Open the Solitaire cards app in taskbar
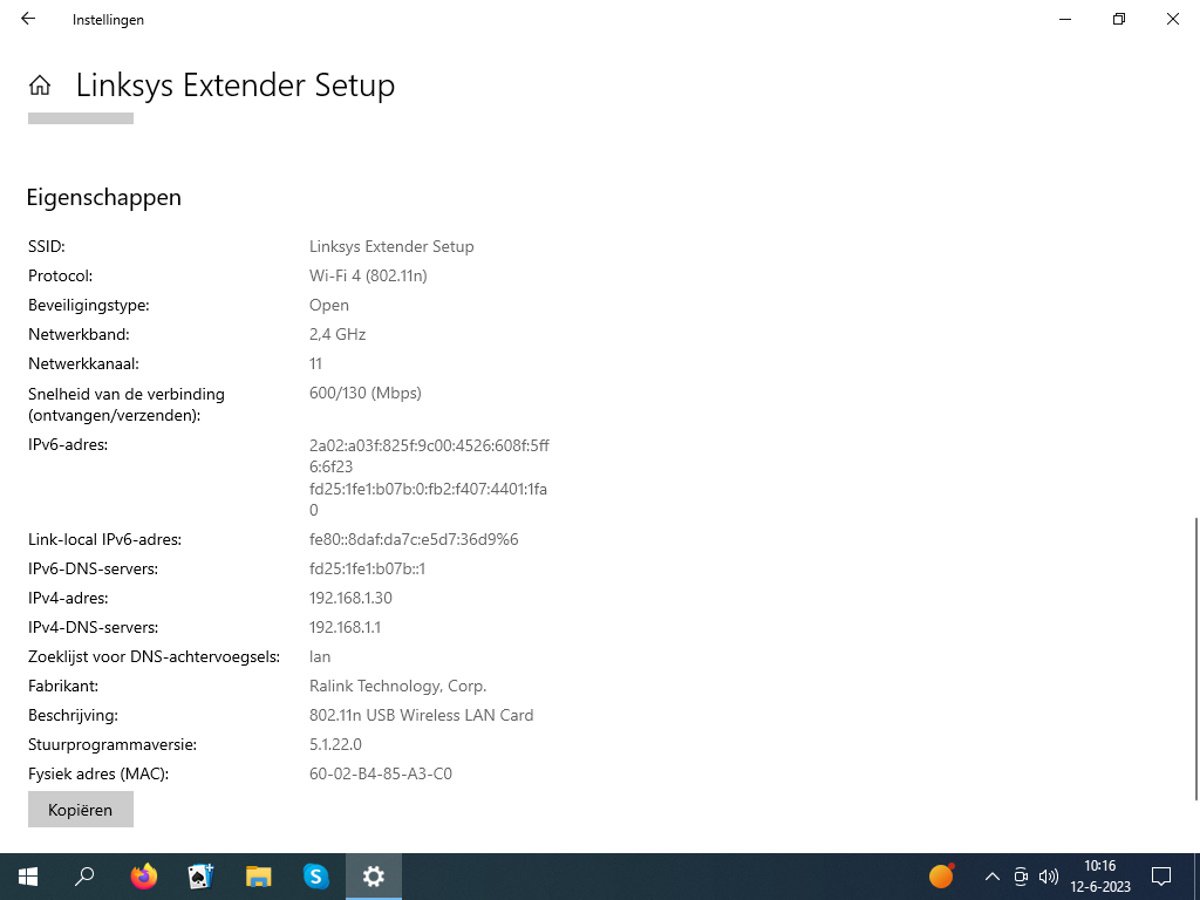 pos(201,877)
